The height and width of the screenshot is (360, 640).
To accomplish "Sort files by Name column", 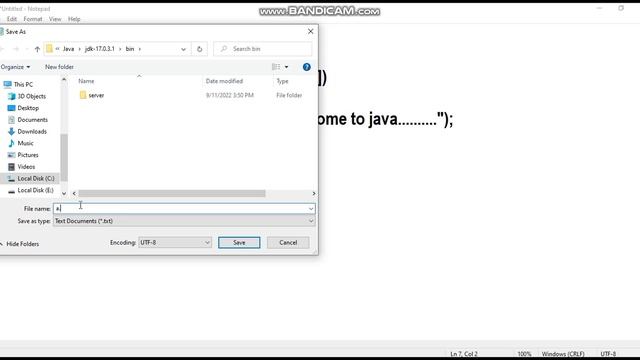I will 86,81.
